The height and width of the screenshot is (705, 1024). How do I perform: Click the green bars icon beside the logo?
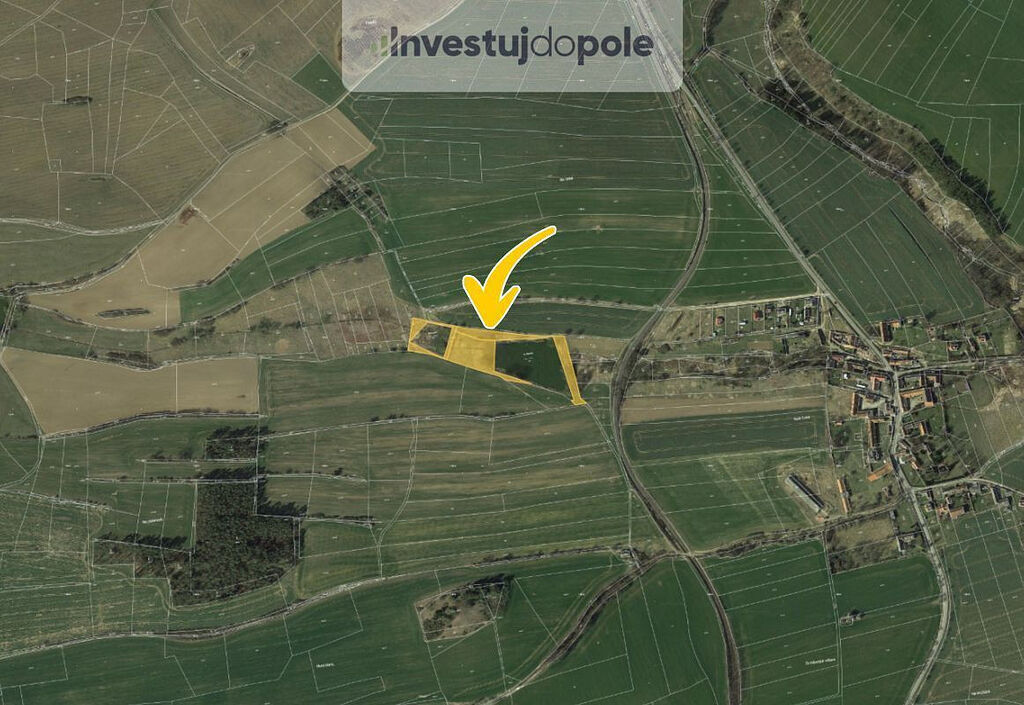click(379, 44)
